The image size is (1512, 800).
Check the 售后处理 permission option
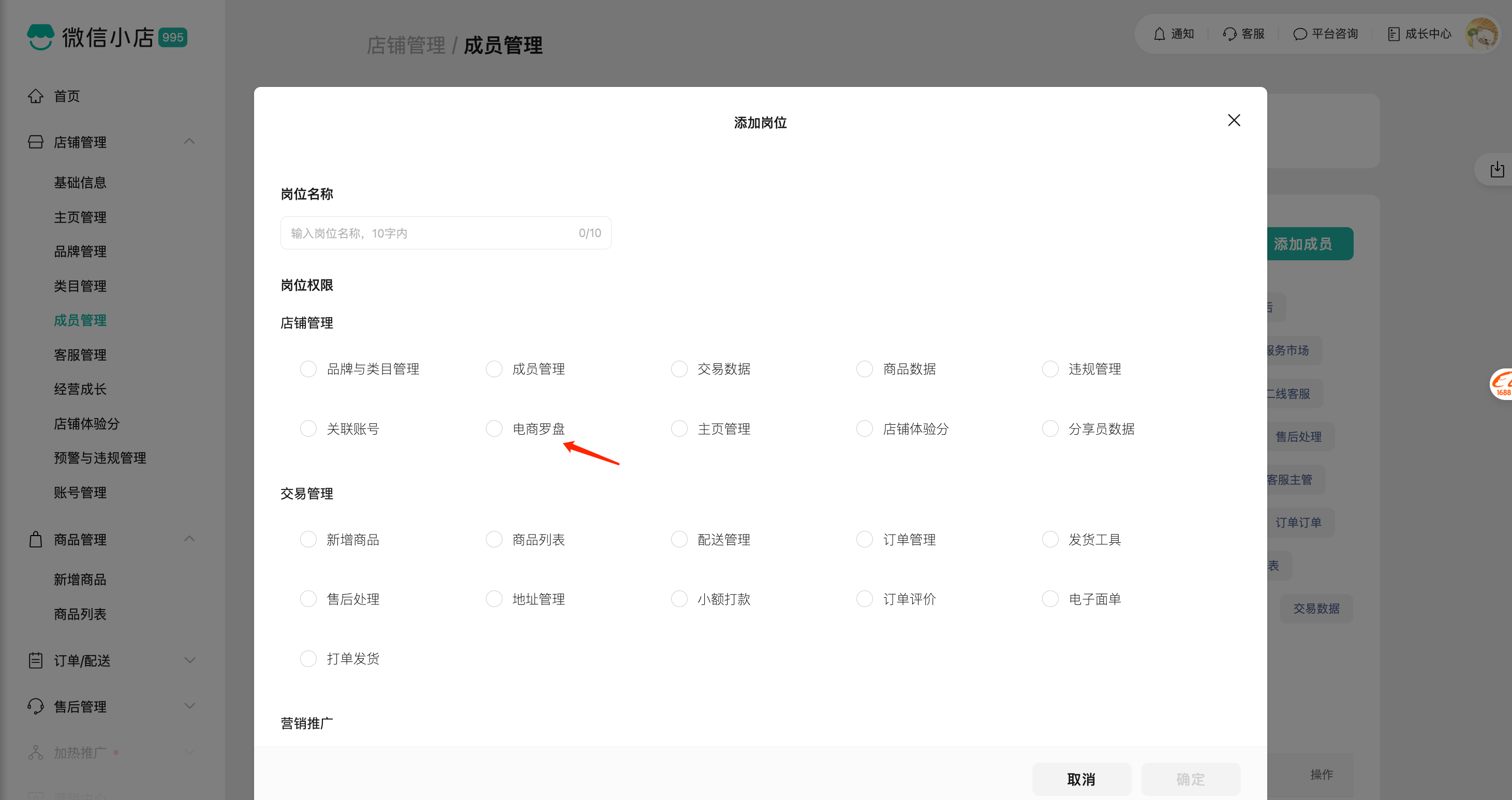[308, 599]
